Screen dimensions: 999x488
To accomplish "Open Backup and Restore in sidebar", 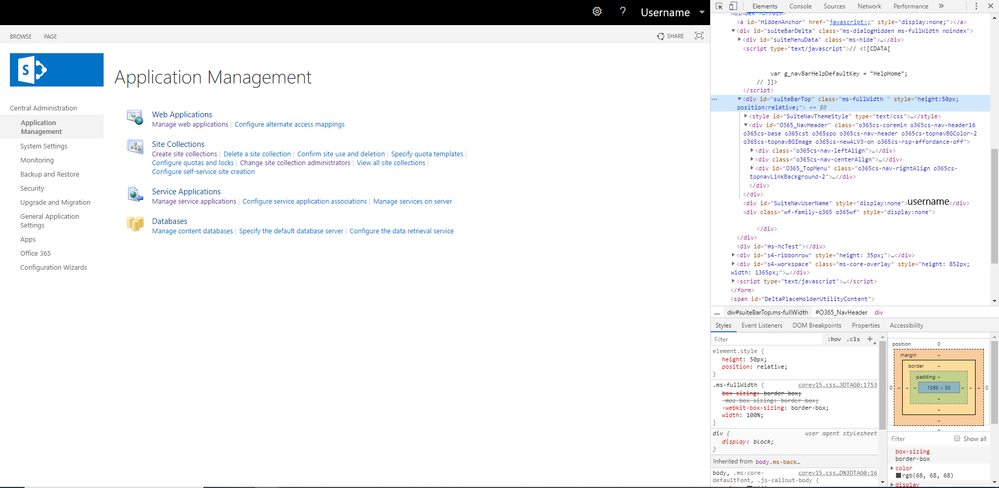I will click(x=50, y=174).
